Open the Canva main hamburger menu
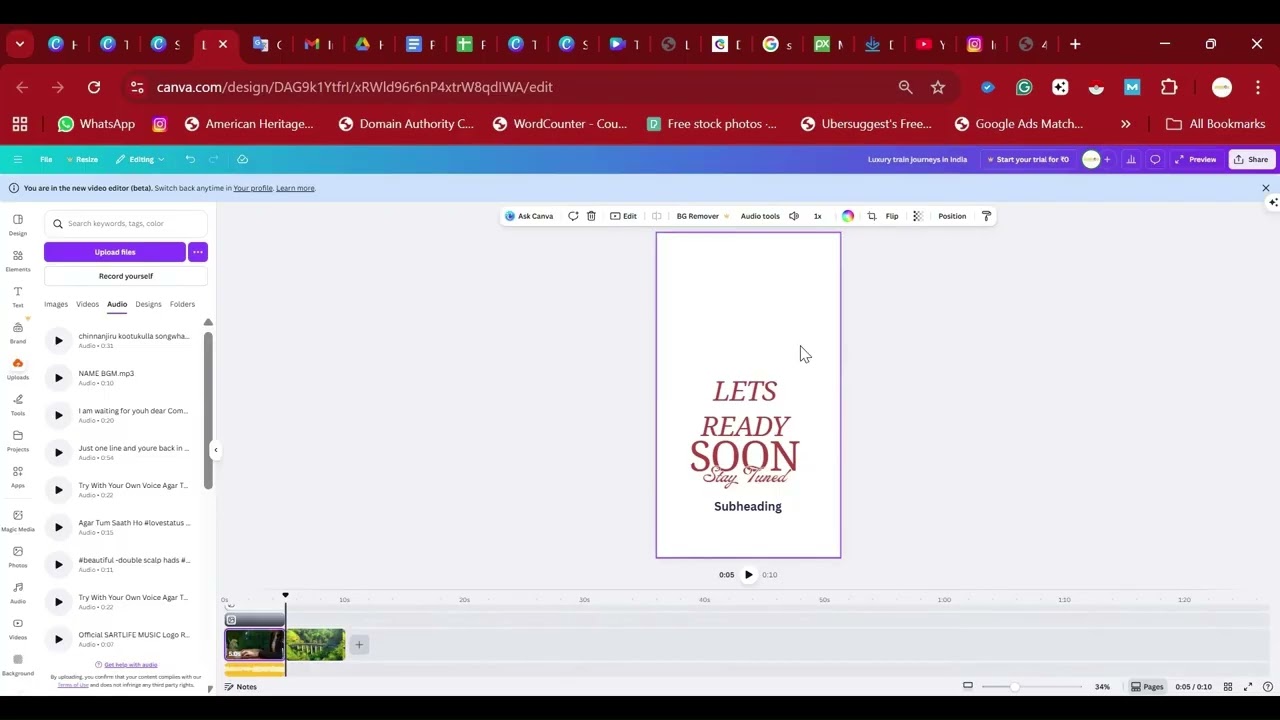Image resolution: width=1280 pixels, height=720 pixels. tap(17, 159)
